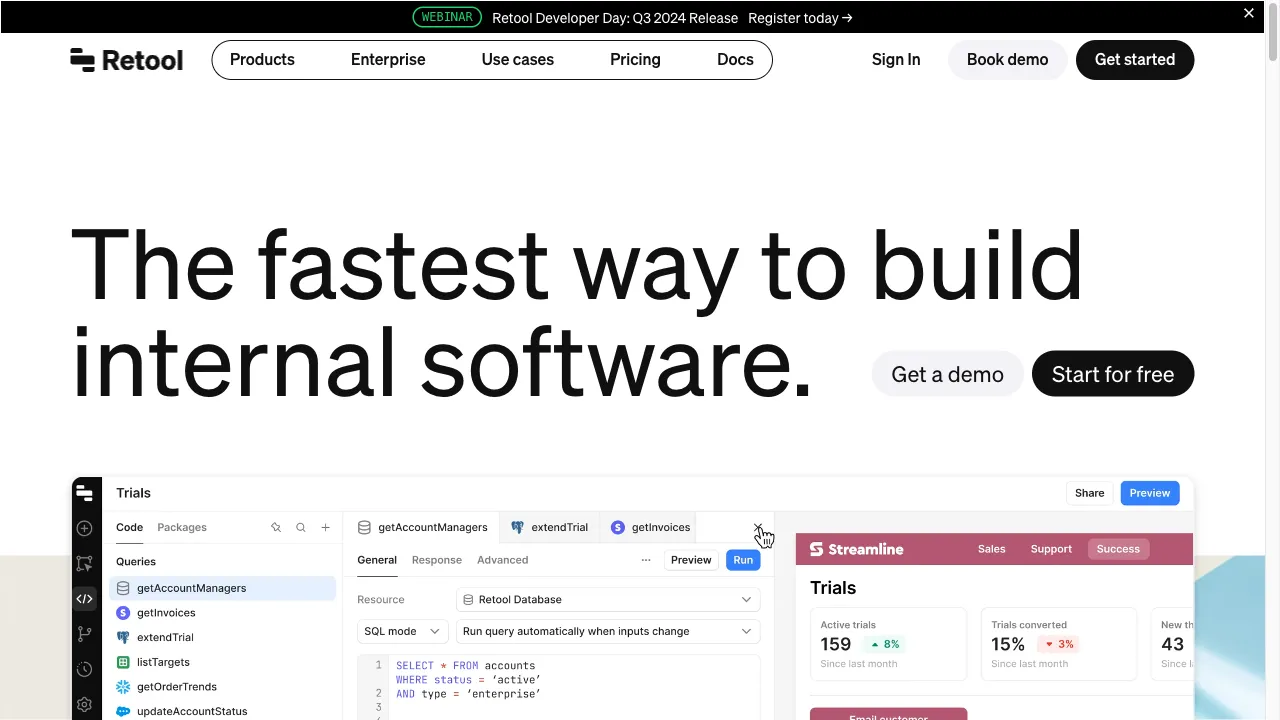Screen dimensions: 1280x720
Task: Open the branch icon in the editor sidebar
Action: pos(85,634)
